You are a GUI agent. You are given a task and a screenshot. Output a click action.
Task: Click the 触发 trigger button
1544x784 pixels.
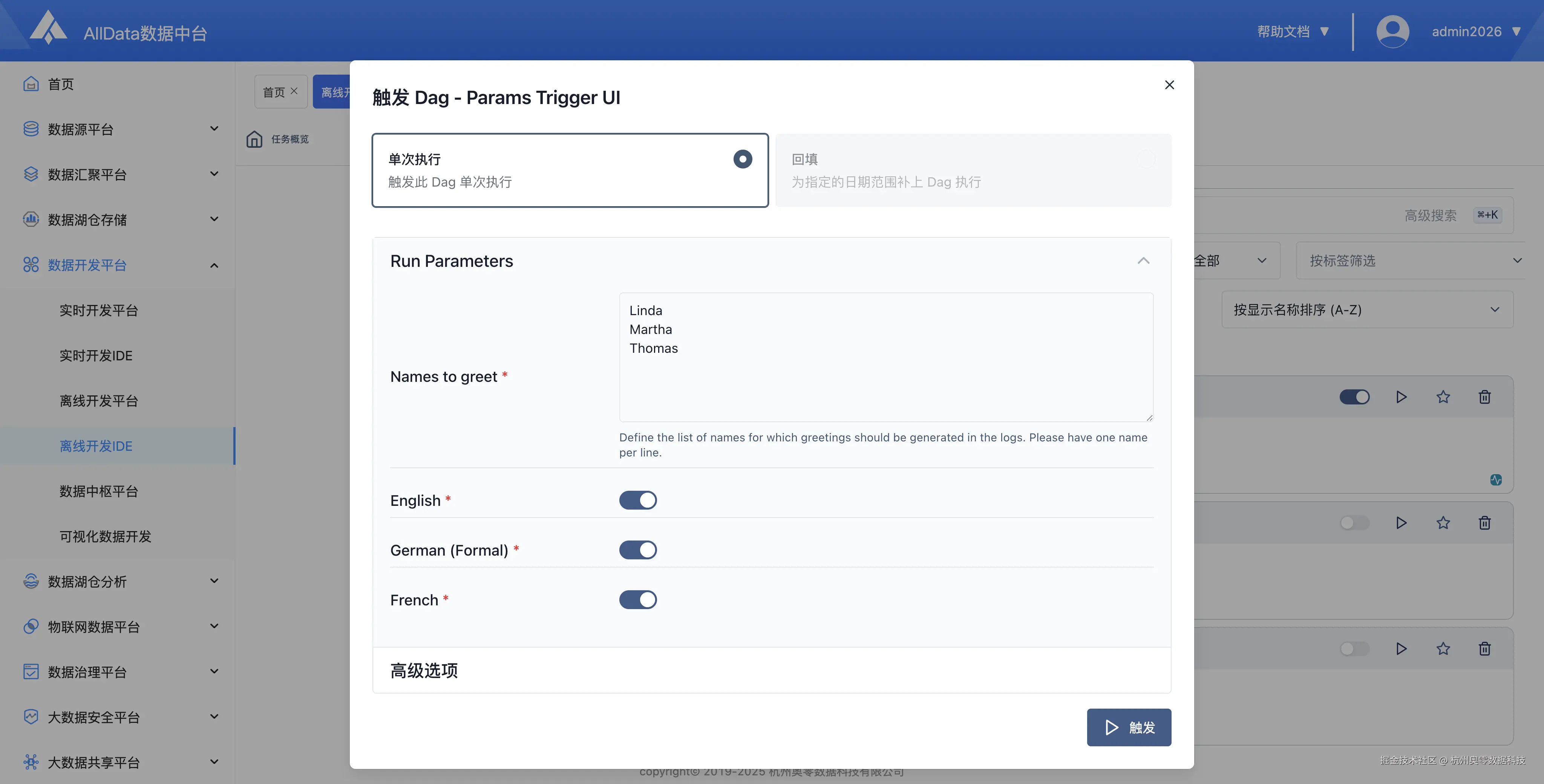(1129, 727)
